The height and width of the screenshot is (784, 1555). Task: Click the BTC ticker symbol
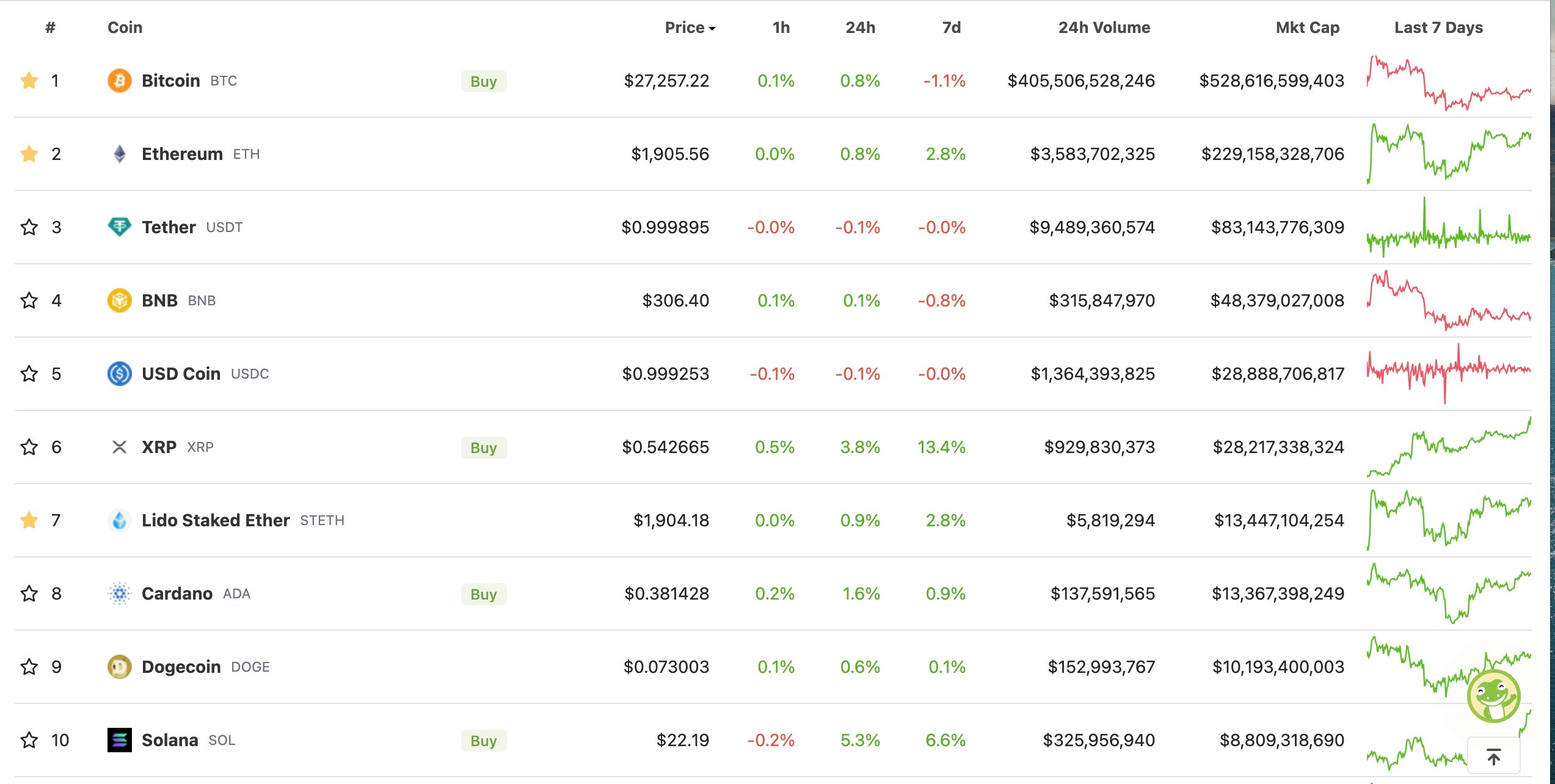pyautogui.click(x=224, y=81)
